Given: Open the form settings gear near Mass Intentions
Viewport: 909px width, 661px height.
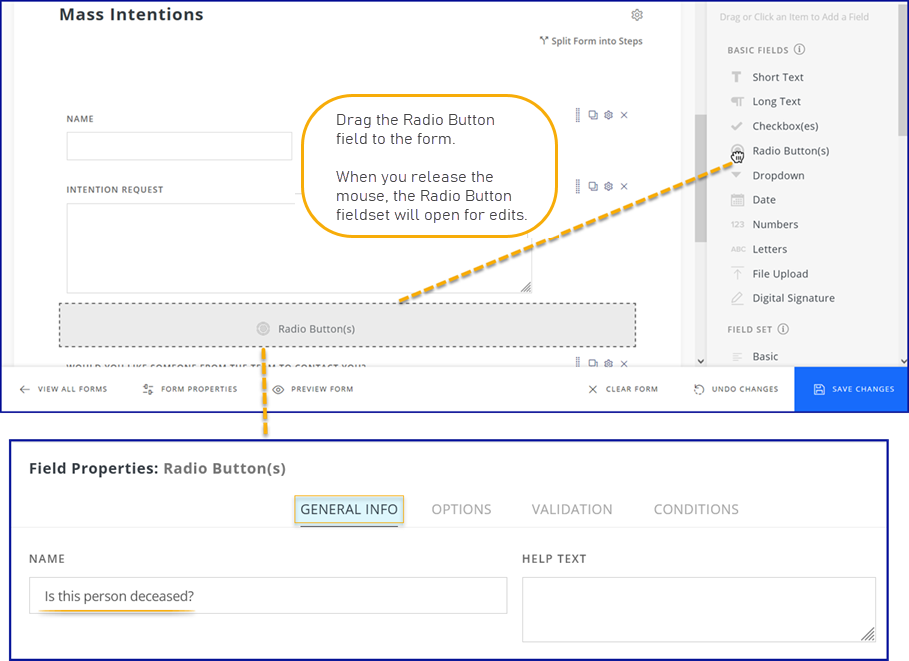Looking at the screenshot, I should click(637, 15).
